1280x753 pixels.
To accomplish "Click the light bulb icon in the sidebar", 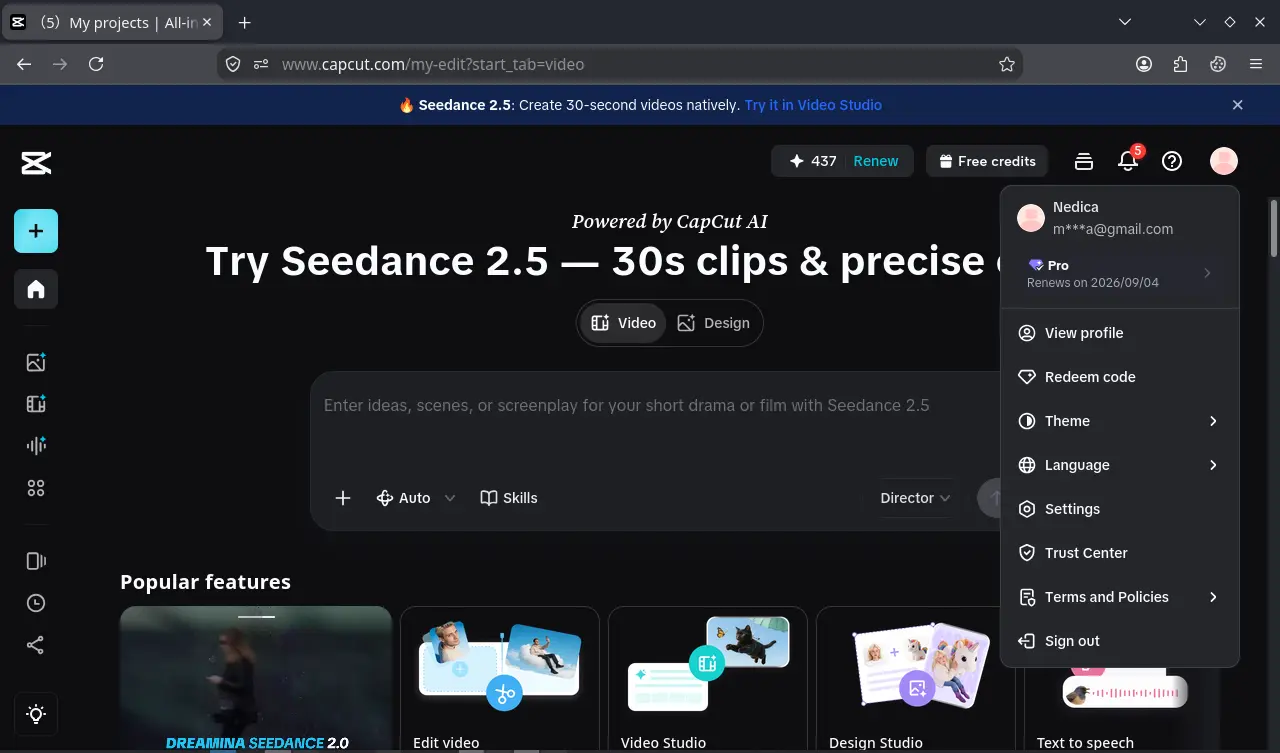I will [36, 714].
